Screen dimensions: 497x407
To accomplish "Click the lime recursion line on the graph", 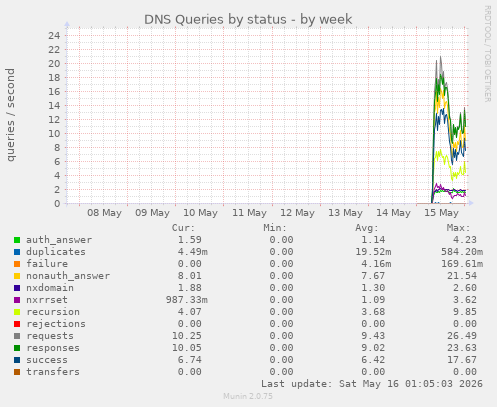I will pos(447,162).
